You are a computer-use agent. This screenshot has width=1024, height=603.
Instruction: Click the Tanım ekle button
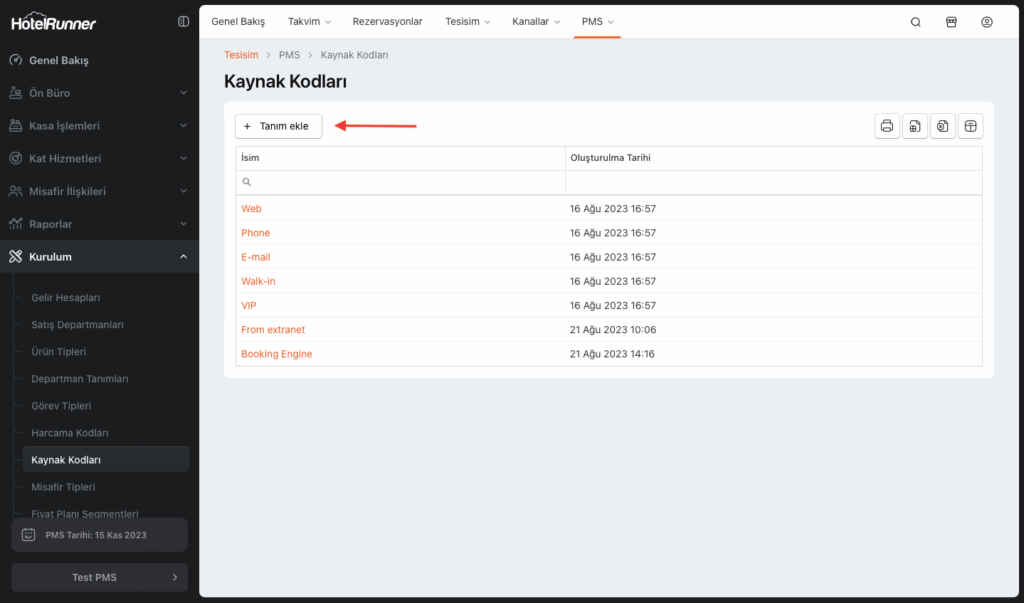point(278,126)
